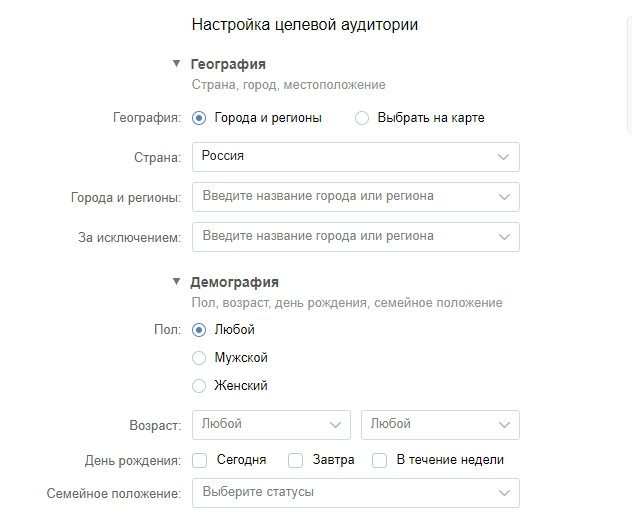The image size is (632, 527).
Task: Select Женский gender option
Action: coord(199,386)
